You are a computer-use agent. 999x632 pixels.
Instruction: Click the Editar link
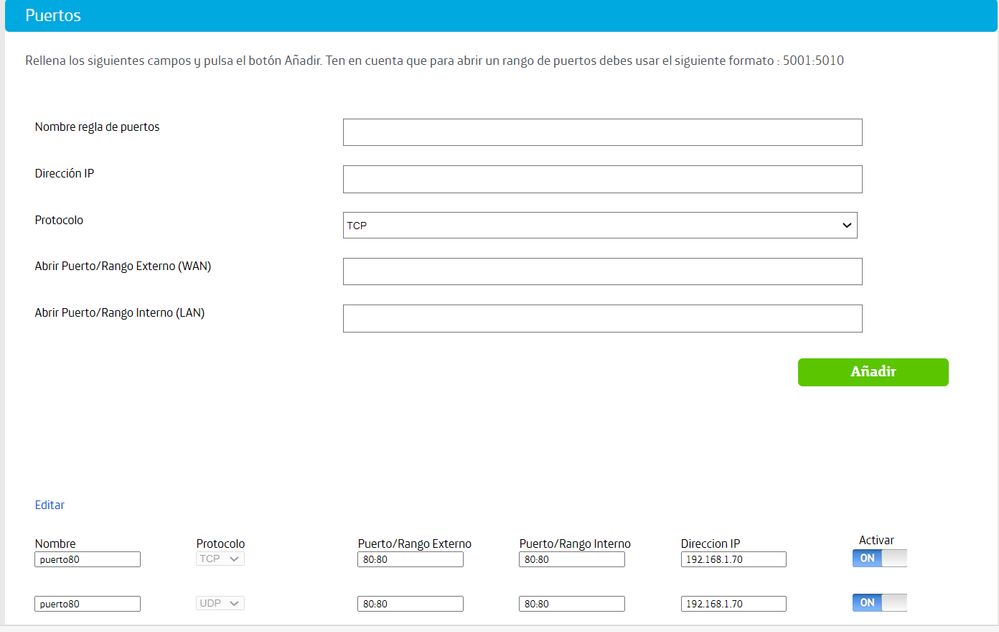point(50,505)
